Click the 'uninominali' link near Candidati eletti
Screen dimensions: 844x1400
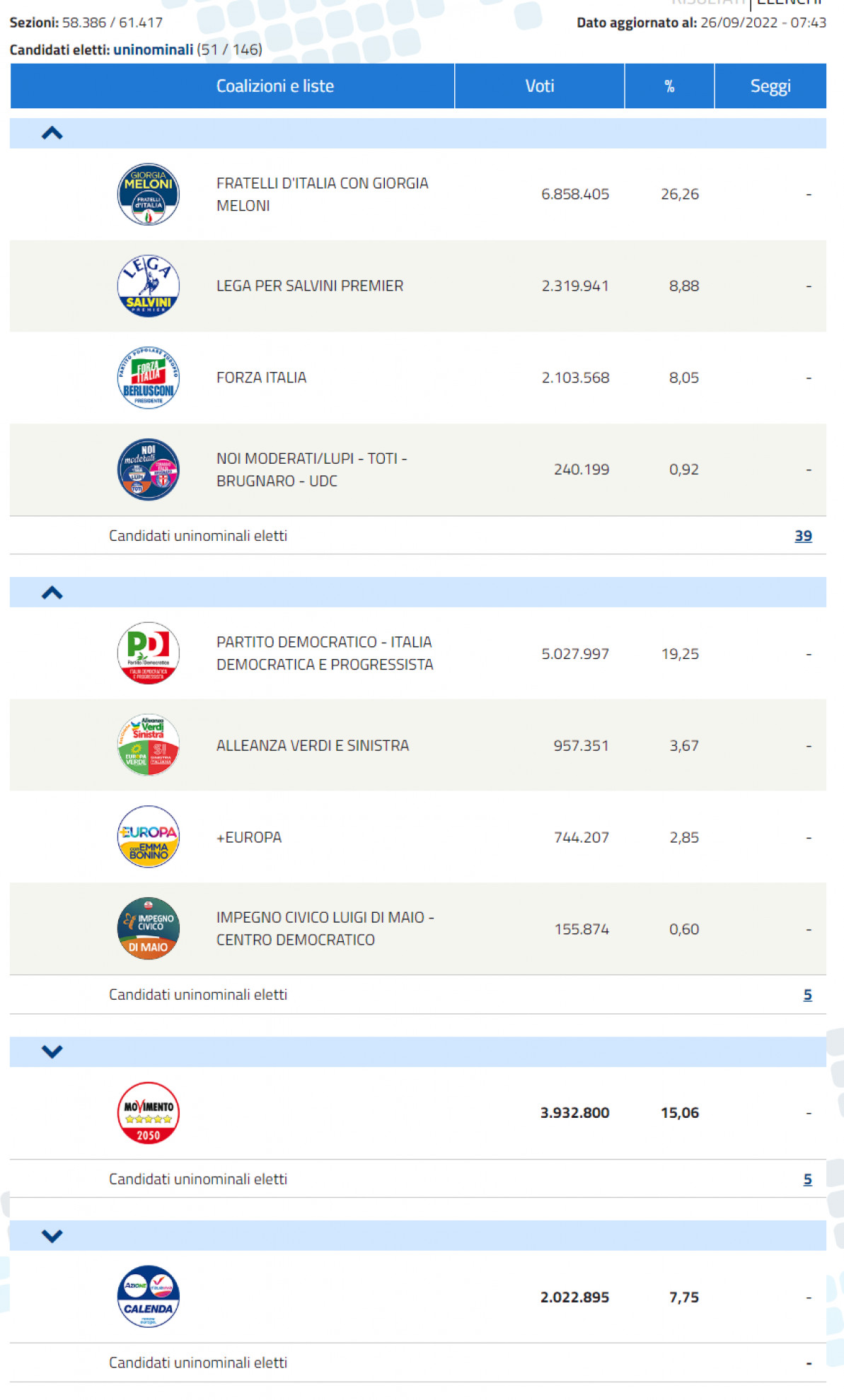[153, 49]
